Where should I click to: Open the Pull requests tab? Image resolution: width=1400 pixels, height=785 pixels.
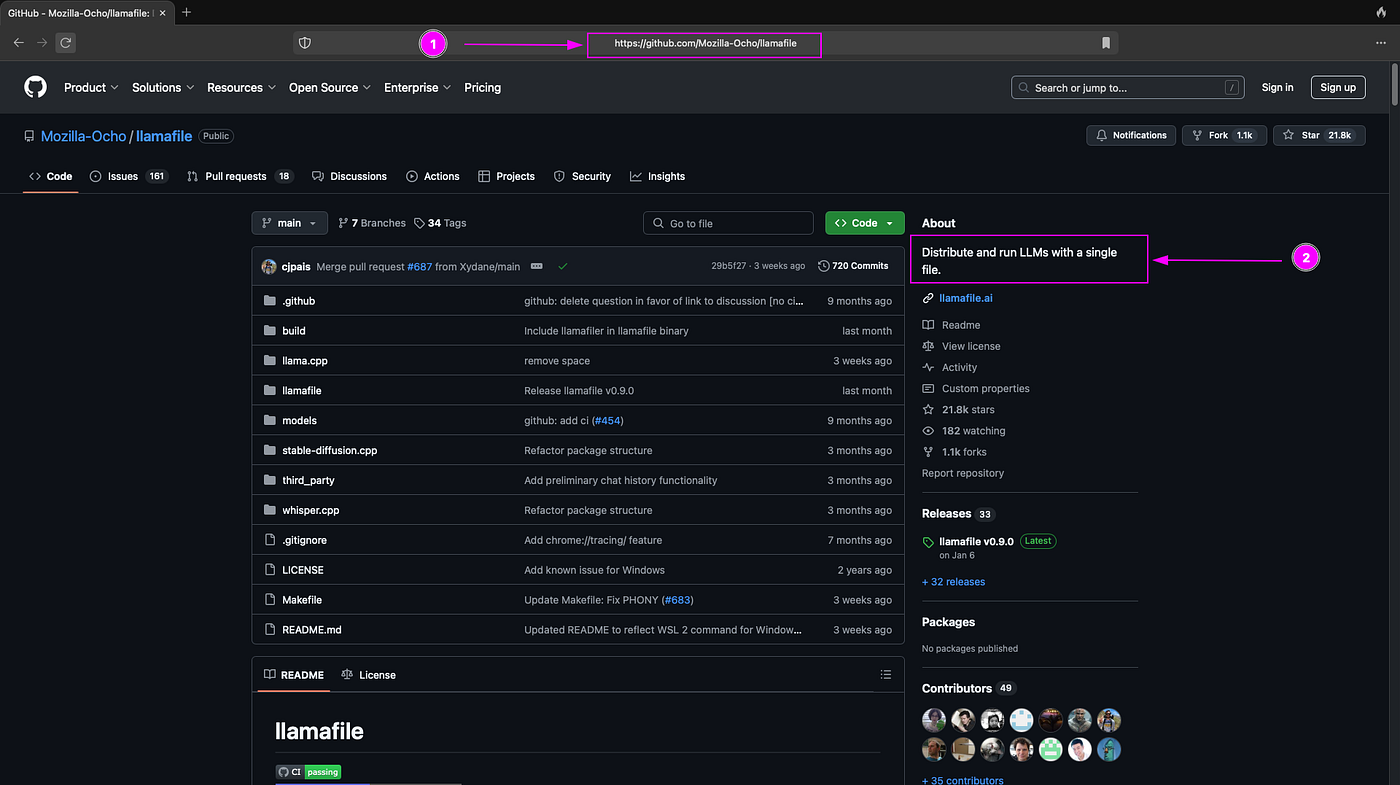point(239,176)
